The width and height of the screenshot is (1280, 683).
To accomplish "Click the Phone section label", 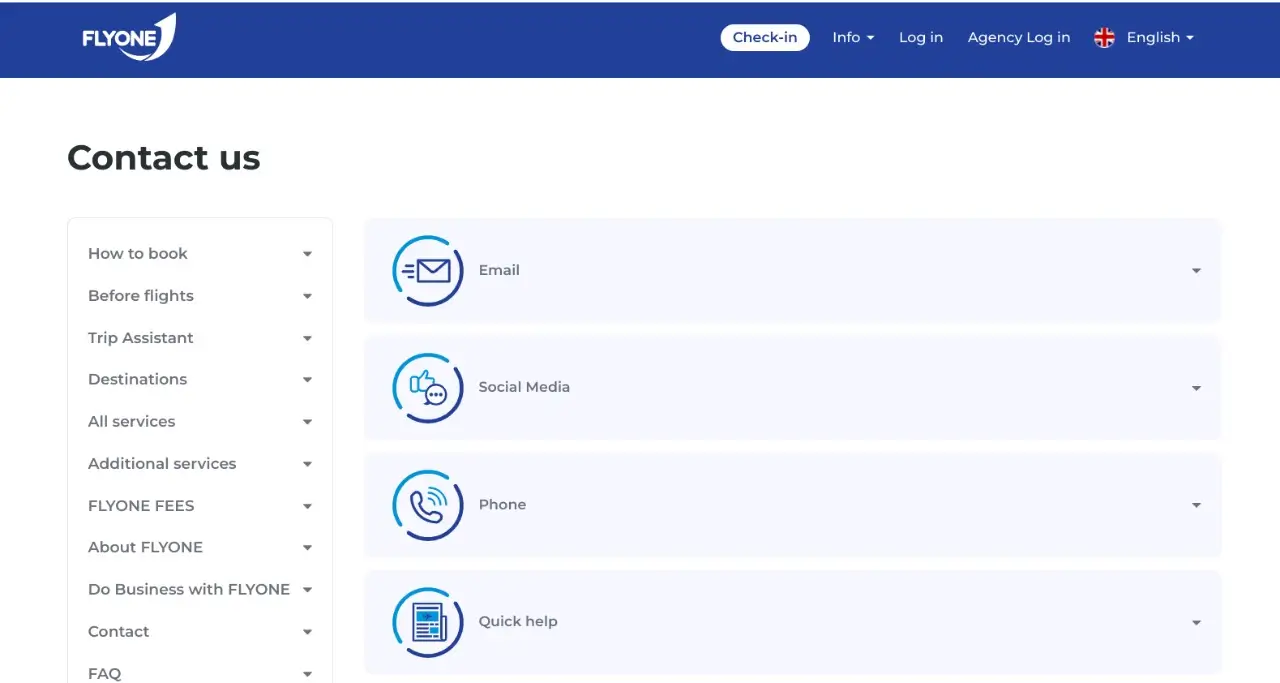I will (502, 504).
